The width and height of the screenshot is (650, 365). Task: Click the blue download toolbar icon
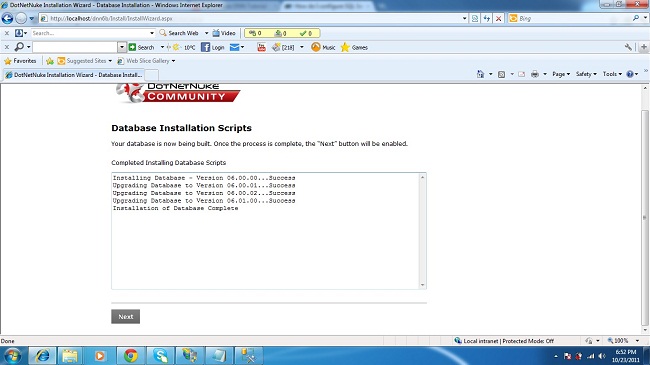(19, 33)
